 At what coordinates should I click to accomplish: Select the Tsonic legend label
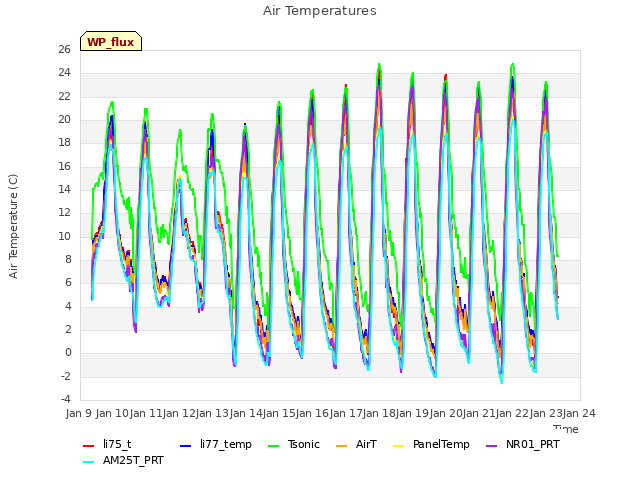[304, 444]
